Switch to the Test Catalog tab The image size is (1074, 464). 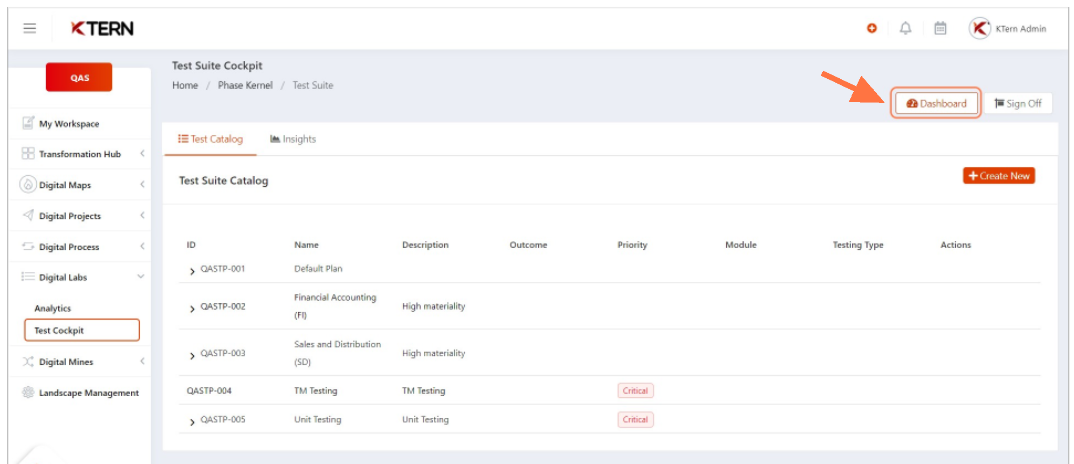point(210,139)
